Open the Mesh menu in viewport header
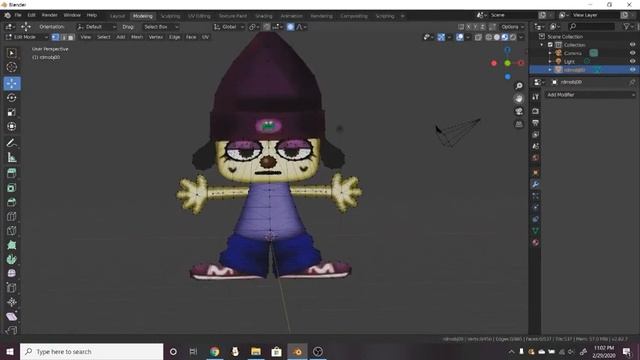The height and width of the screenshot is (360, 640). (137, 37)
